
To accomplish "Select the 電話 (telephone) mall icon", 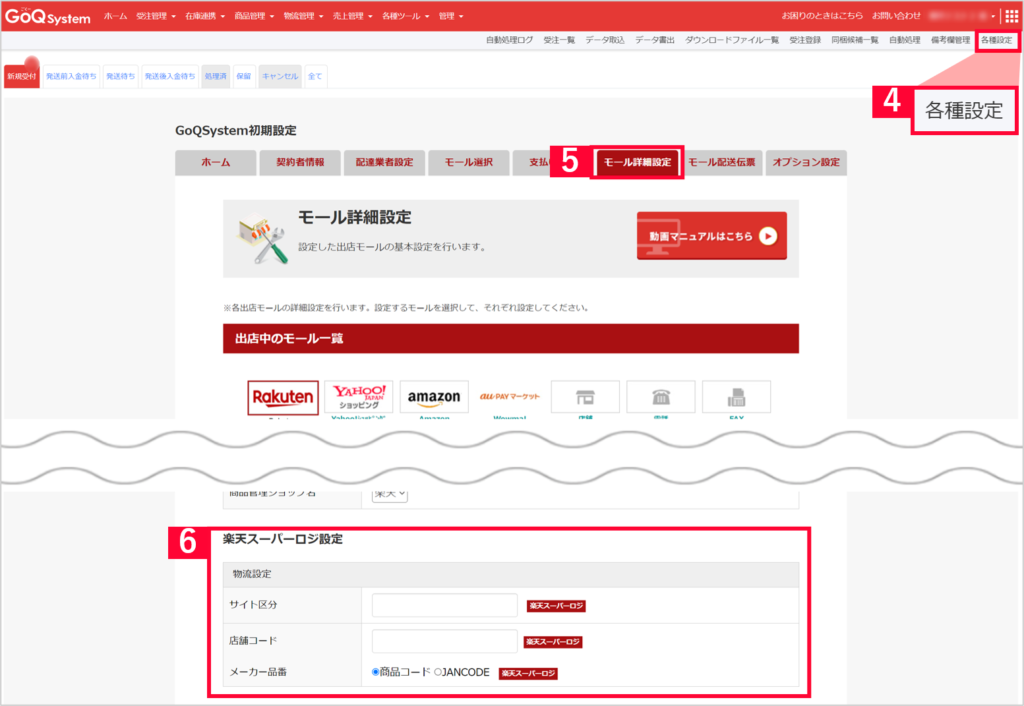I will [661, 396].
